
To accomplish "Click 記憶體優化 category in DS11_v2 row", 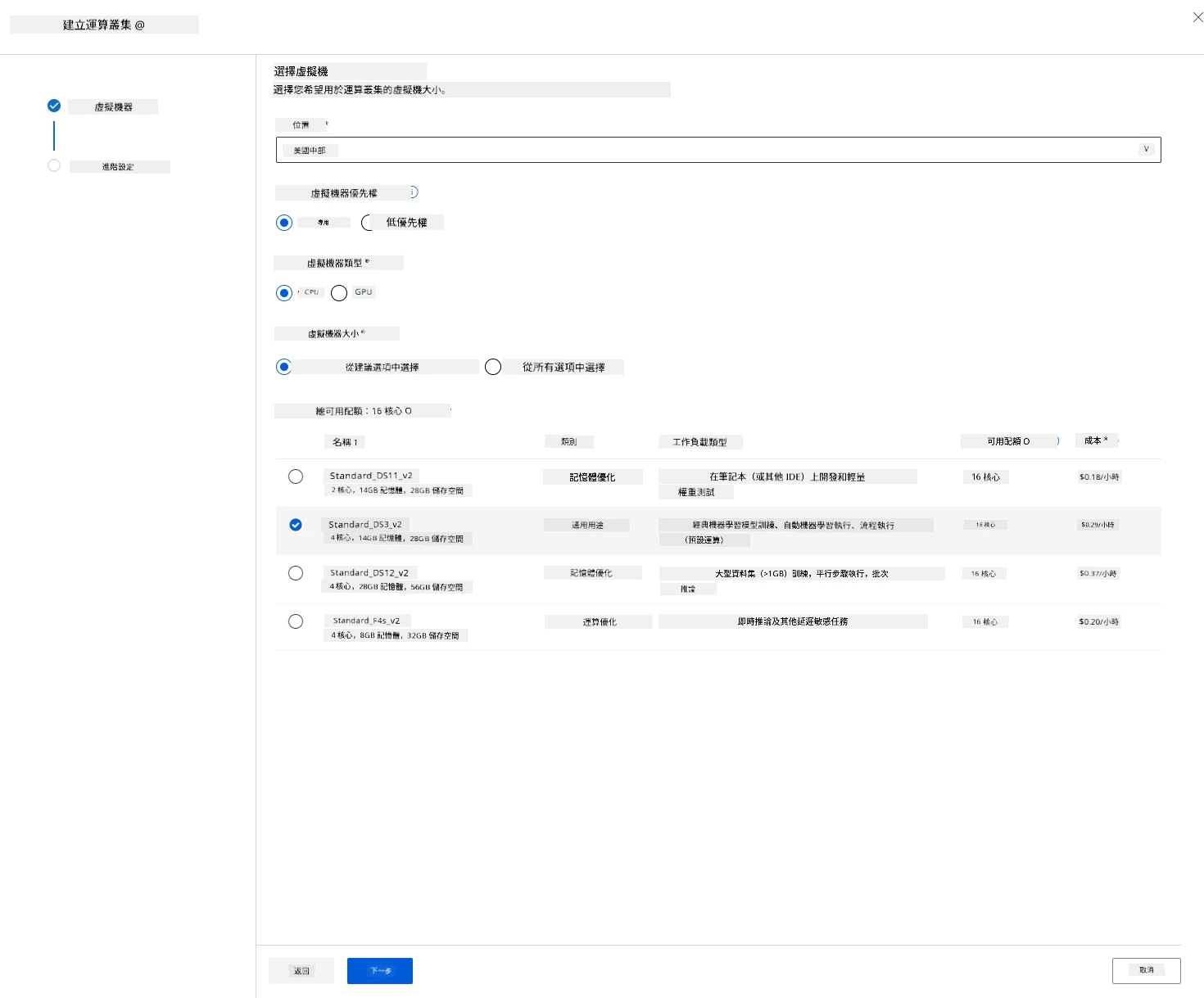I will [x=593, y=477].
